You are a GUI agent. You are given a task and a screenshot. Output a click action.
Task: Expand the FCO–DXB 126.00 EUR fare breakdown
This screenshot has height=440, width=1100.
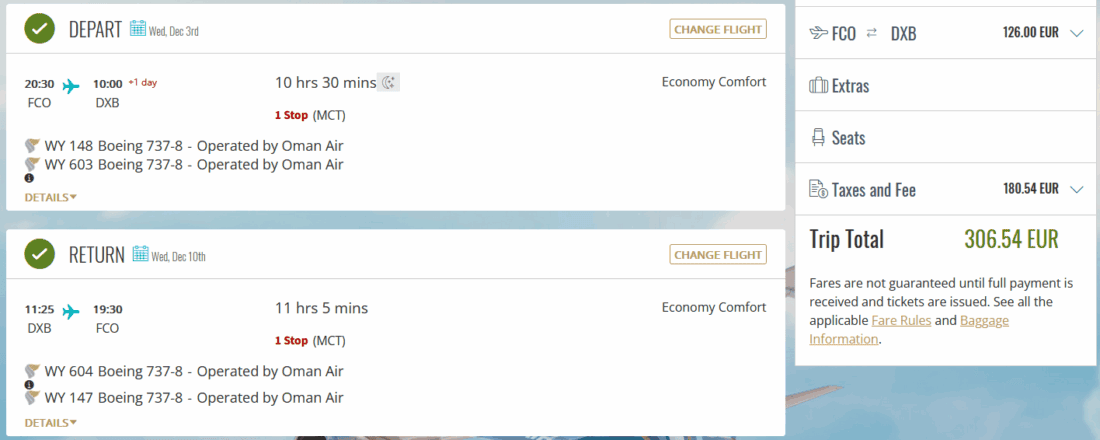(x=1076, y=33)
